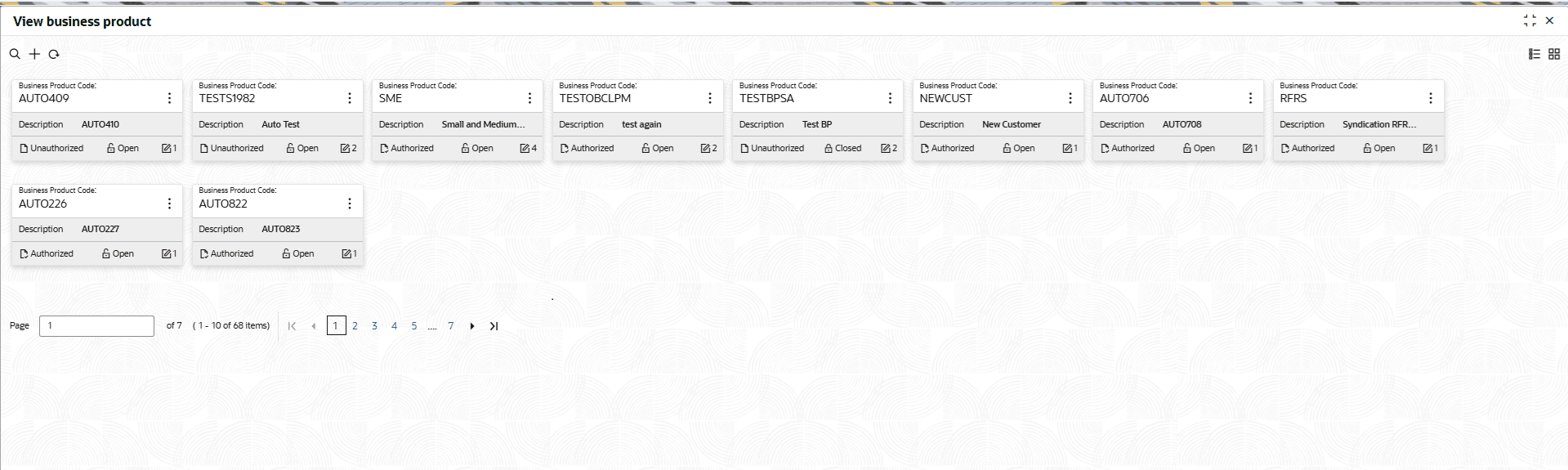
Task: Click the Open lock icon on AUTO409
Action: coord(111,149)
